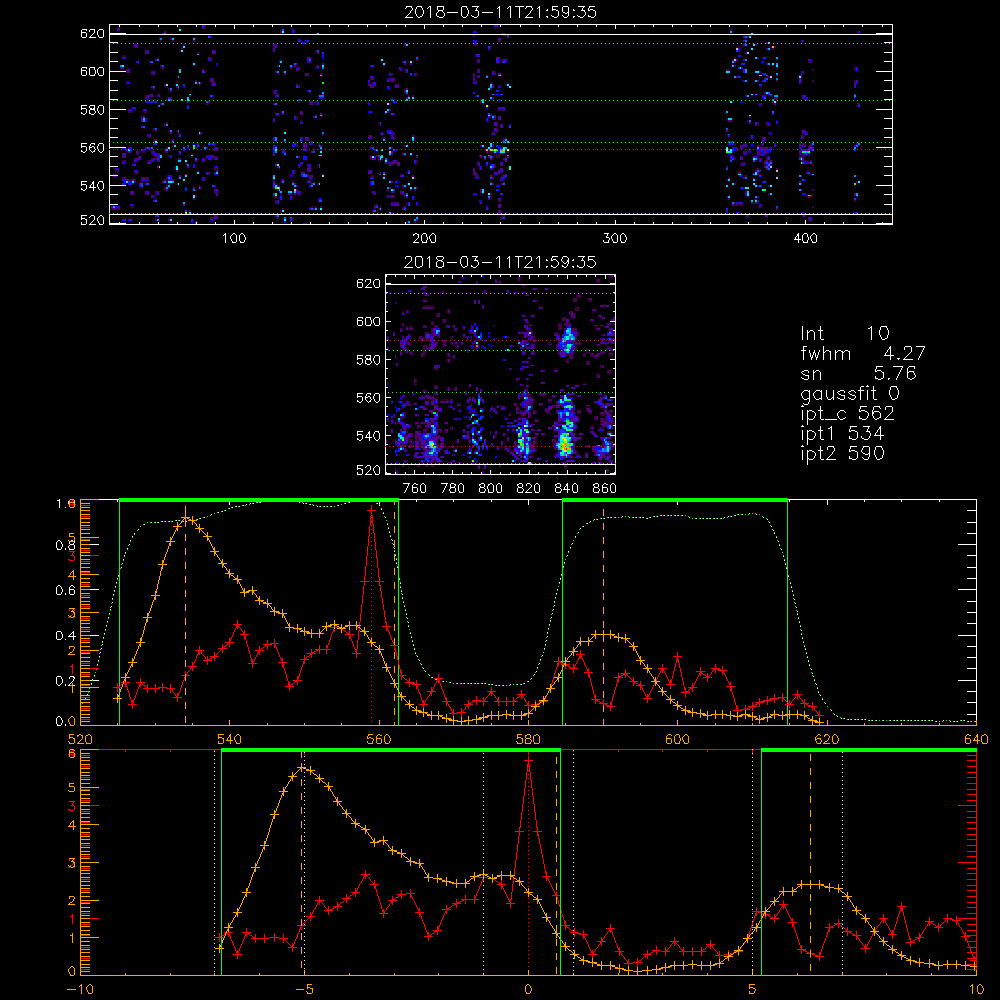Click the 580 label on the profile plot x-axis
Image resolution: width=1000 pixels, height=1000 pixels.
pos(528,739)
